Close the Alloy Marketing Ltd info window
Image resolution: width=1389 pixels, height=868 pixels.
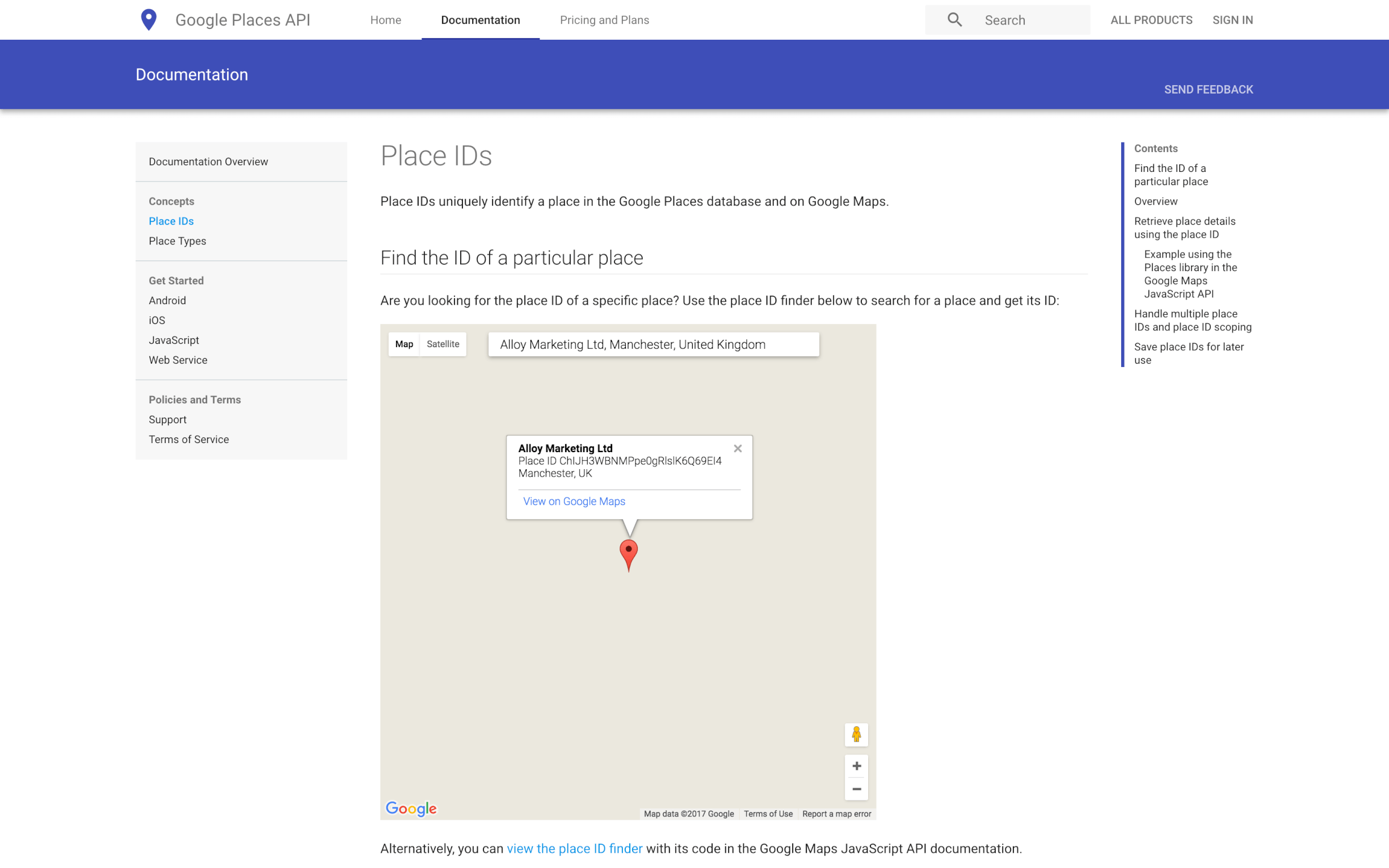point(738,448)
